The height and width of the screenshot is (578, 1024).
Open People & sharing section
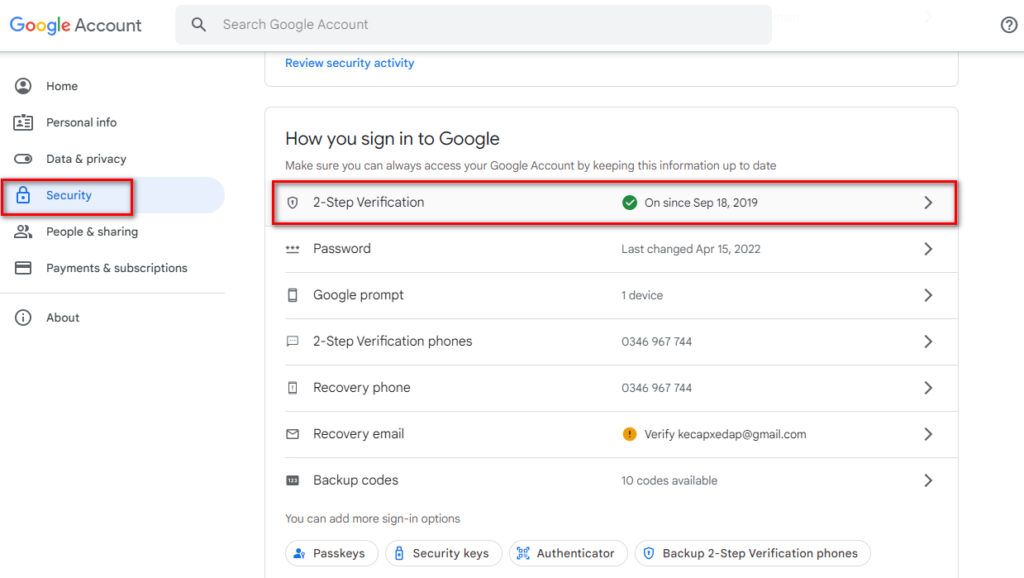pyautogui.click(x=92, y=231)
